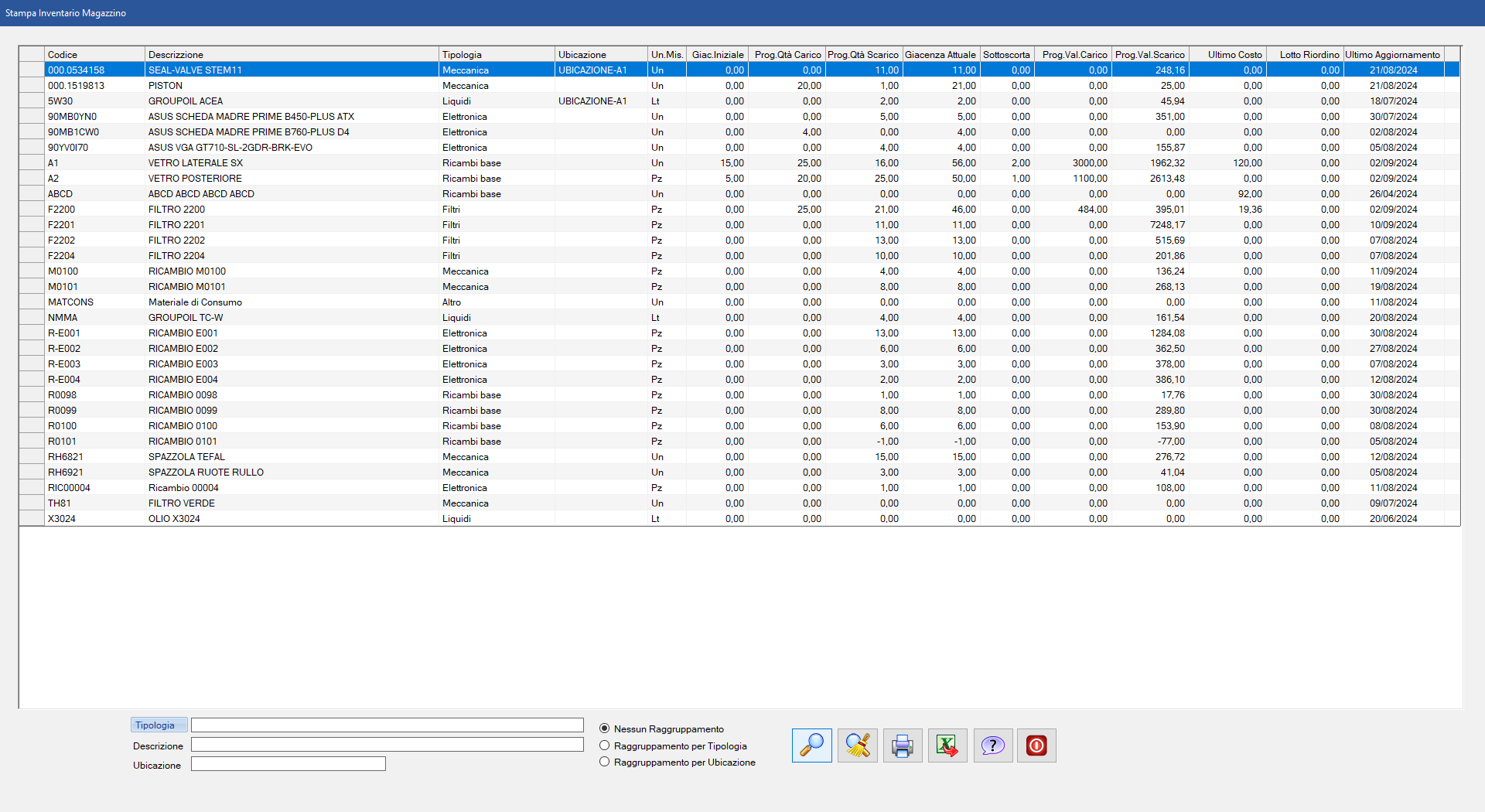
Task: Sort by the Codice column header
Action: point(94,54)
